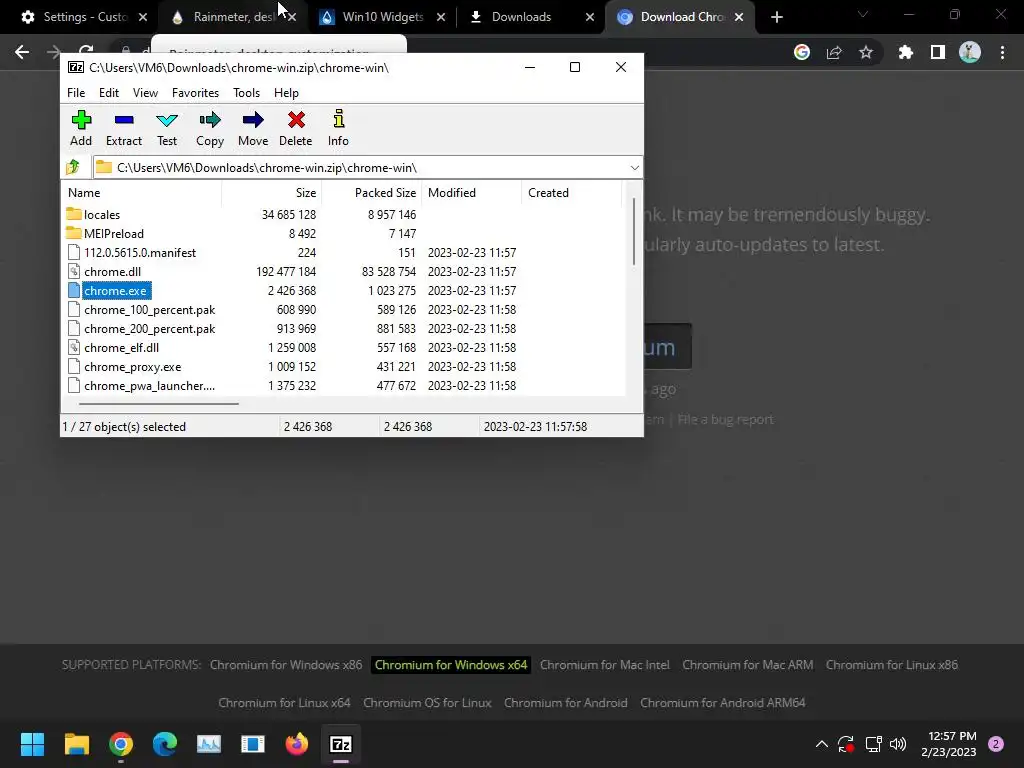The height and width of the screenshot is (768, 1024).
Task: Open the Favorites menu
Action: [x=195, y=93]
